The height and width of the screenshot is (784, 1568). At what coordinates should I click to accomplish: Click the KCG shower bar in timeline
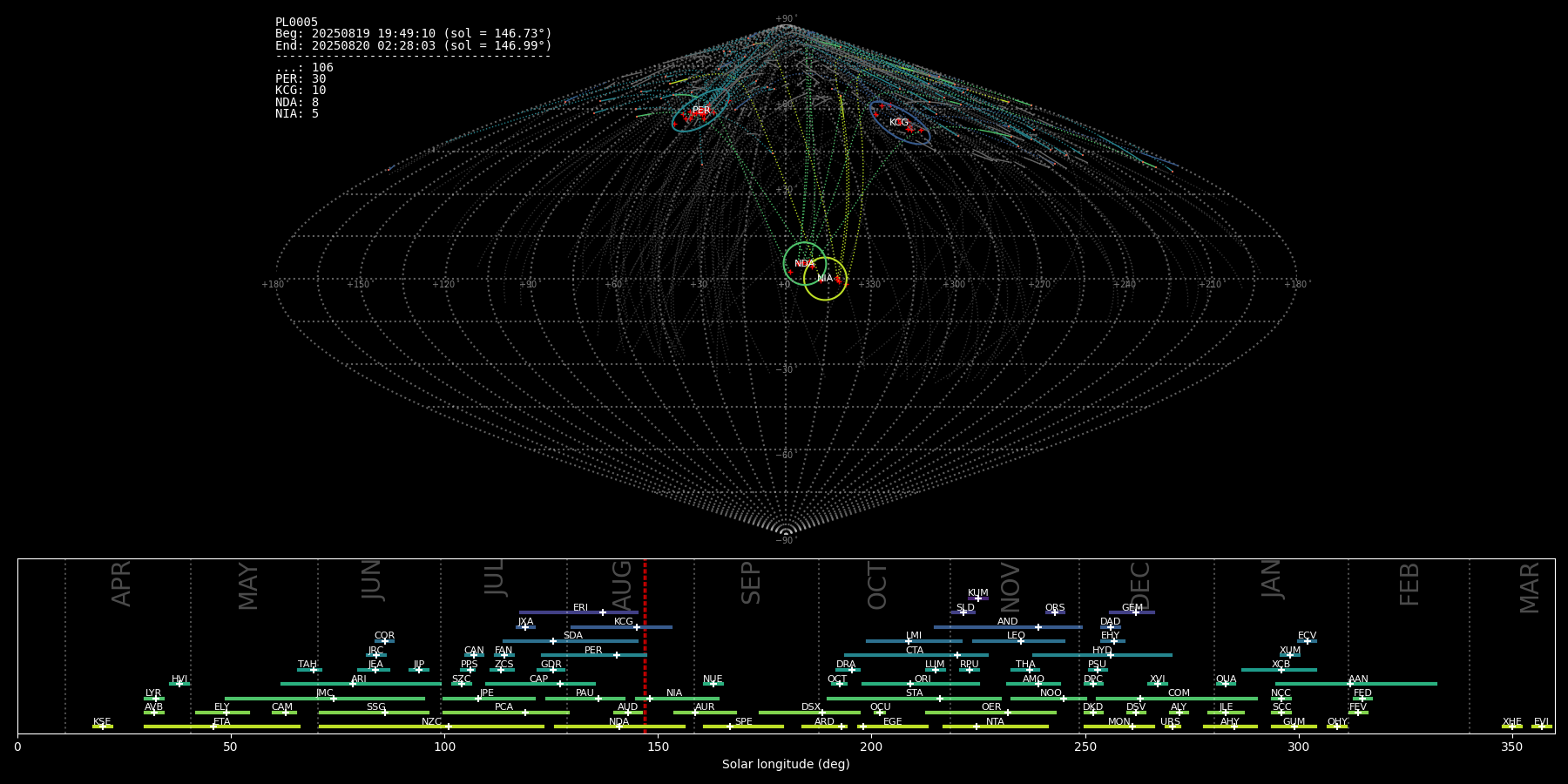coord(621,627)
